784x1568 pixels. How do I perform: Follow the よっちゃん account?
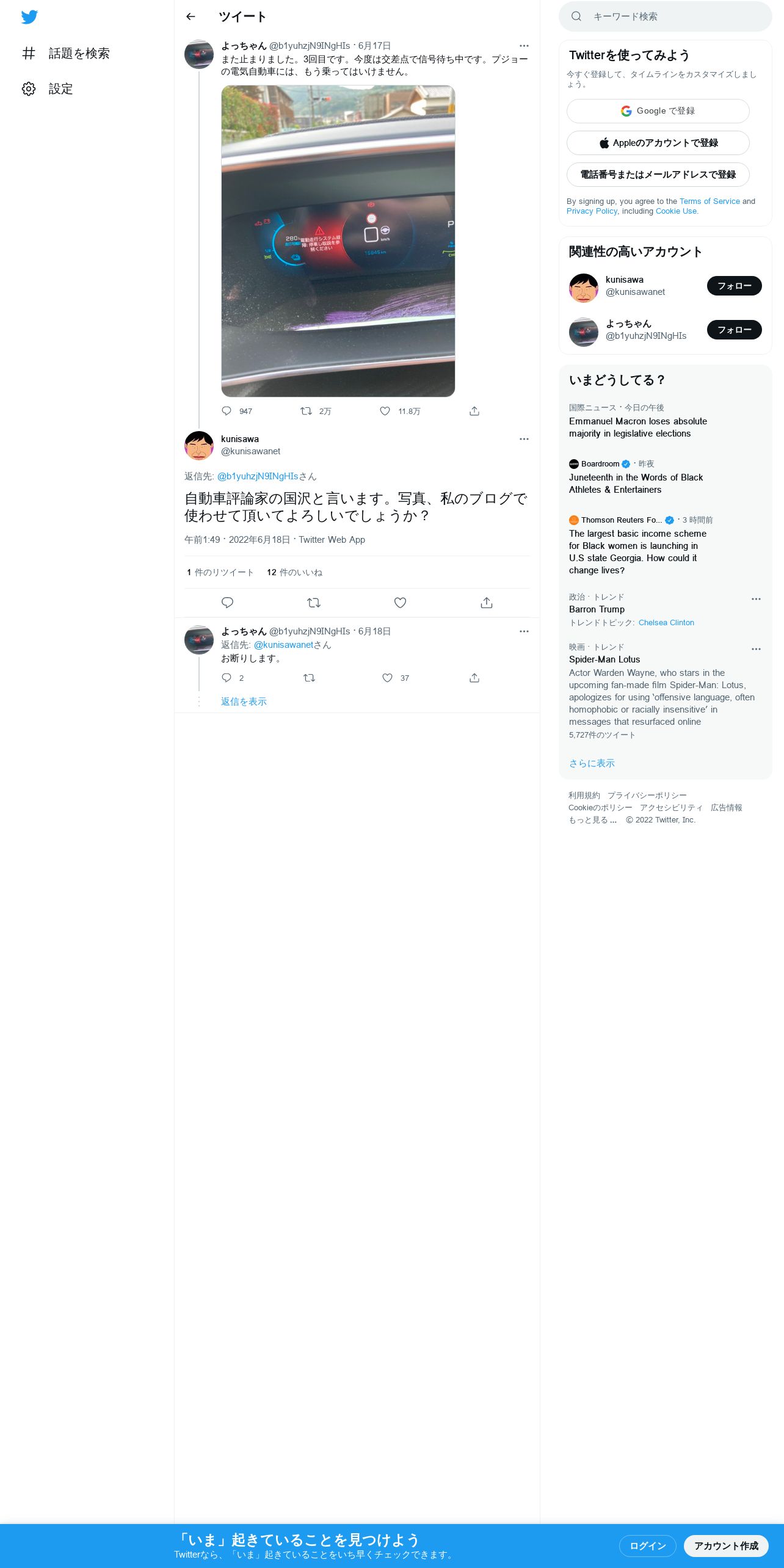tap(734, 330)
